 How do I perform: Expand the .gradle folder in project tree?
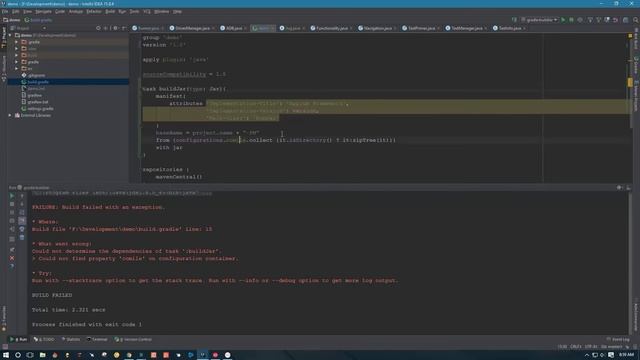pyautogui.click(x=17, y=42)
